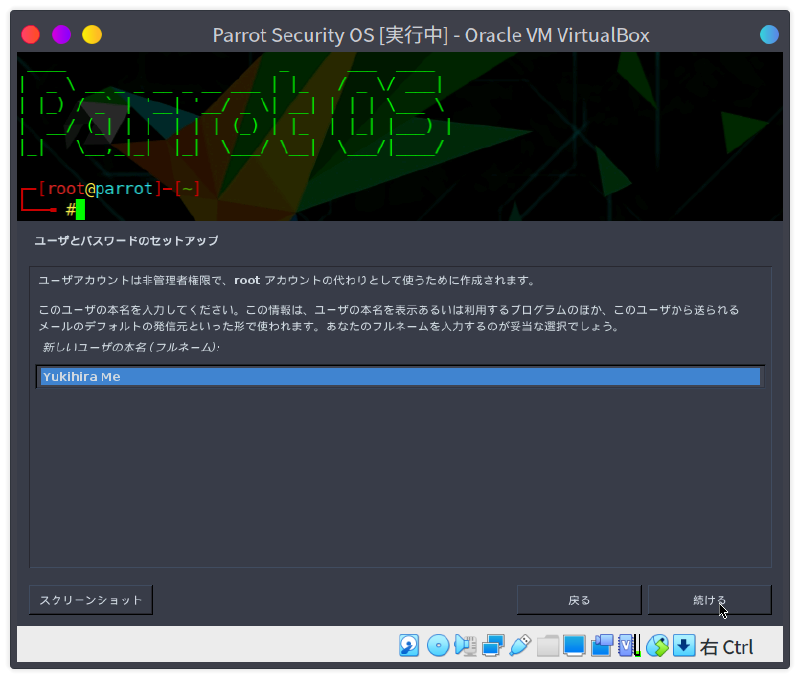The width and height of the screenshot is (800, 679).
Task: Focus the full name field containing Yukihira Me
Action: point(400,377)
